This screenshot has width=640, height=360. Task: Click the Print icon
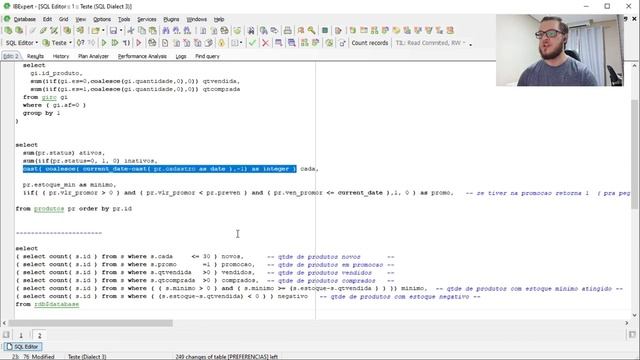[x=288, y=31]
